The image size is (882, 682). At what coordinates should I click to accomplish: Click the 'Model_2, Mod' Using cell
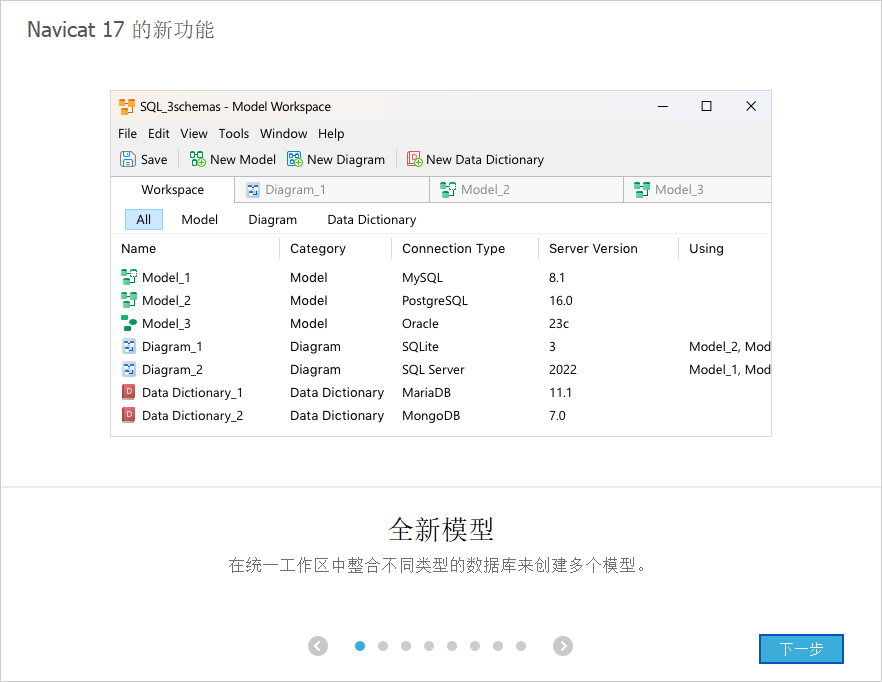point(730,347)
